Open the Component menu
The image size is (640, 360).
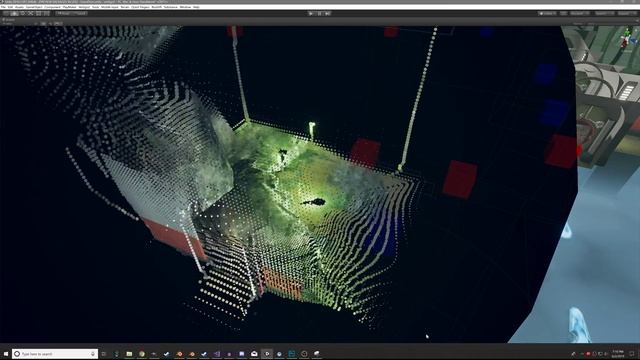[x=52, y=7]
